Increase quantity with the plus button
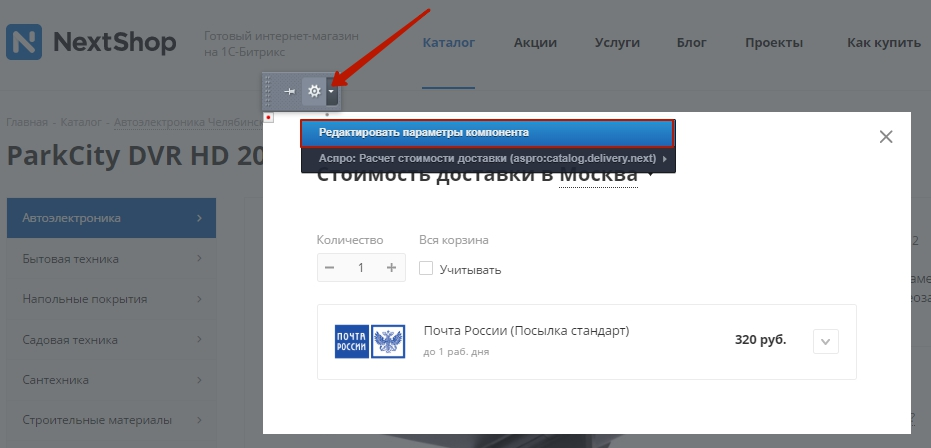 [391, 268]
